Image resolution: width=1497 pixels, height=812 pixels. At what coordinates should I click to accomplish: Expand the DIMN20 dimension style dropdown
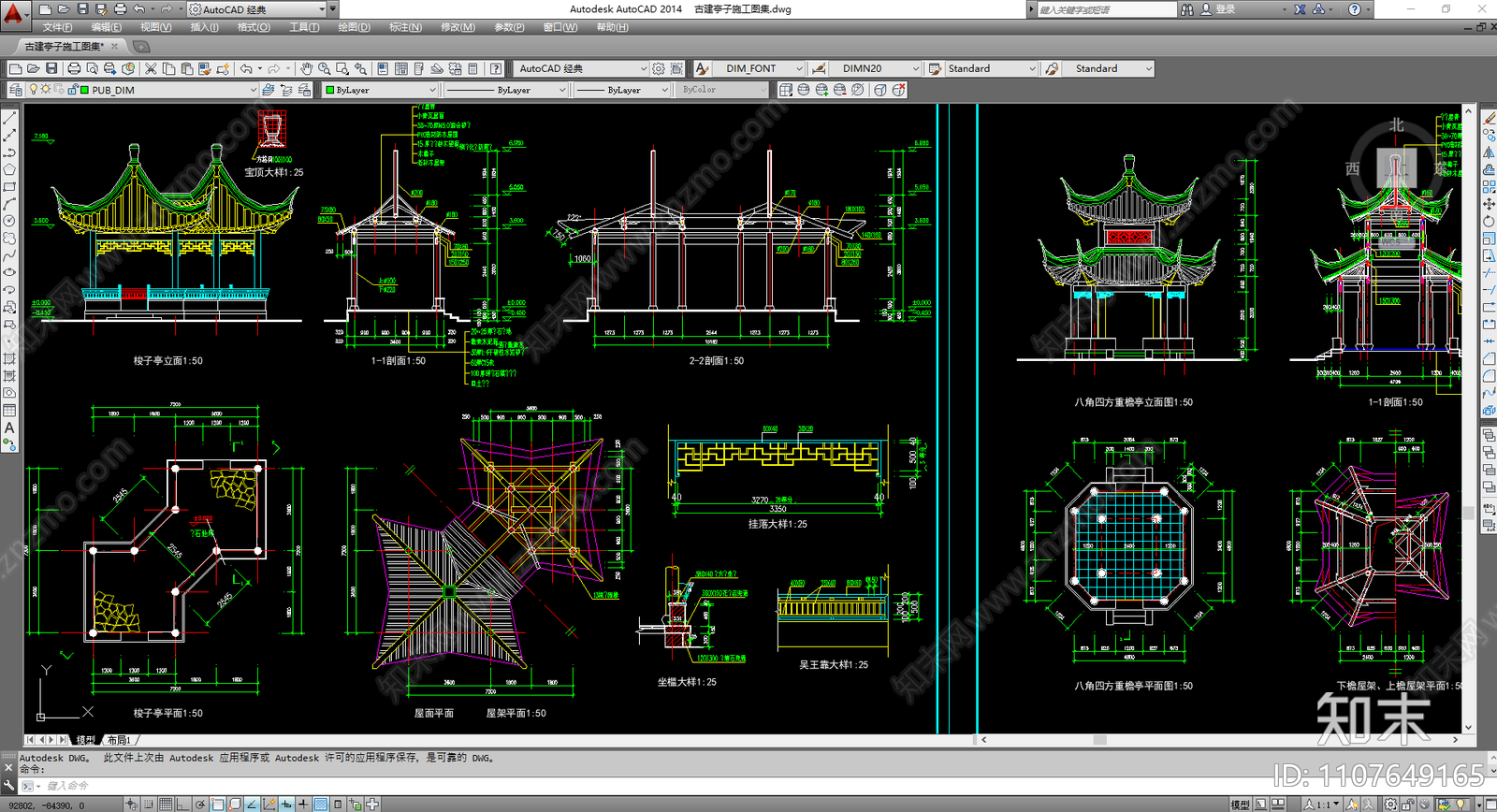(915, 68)
